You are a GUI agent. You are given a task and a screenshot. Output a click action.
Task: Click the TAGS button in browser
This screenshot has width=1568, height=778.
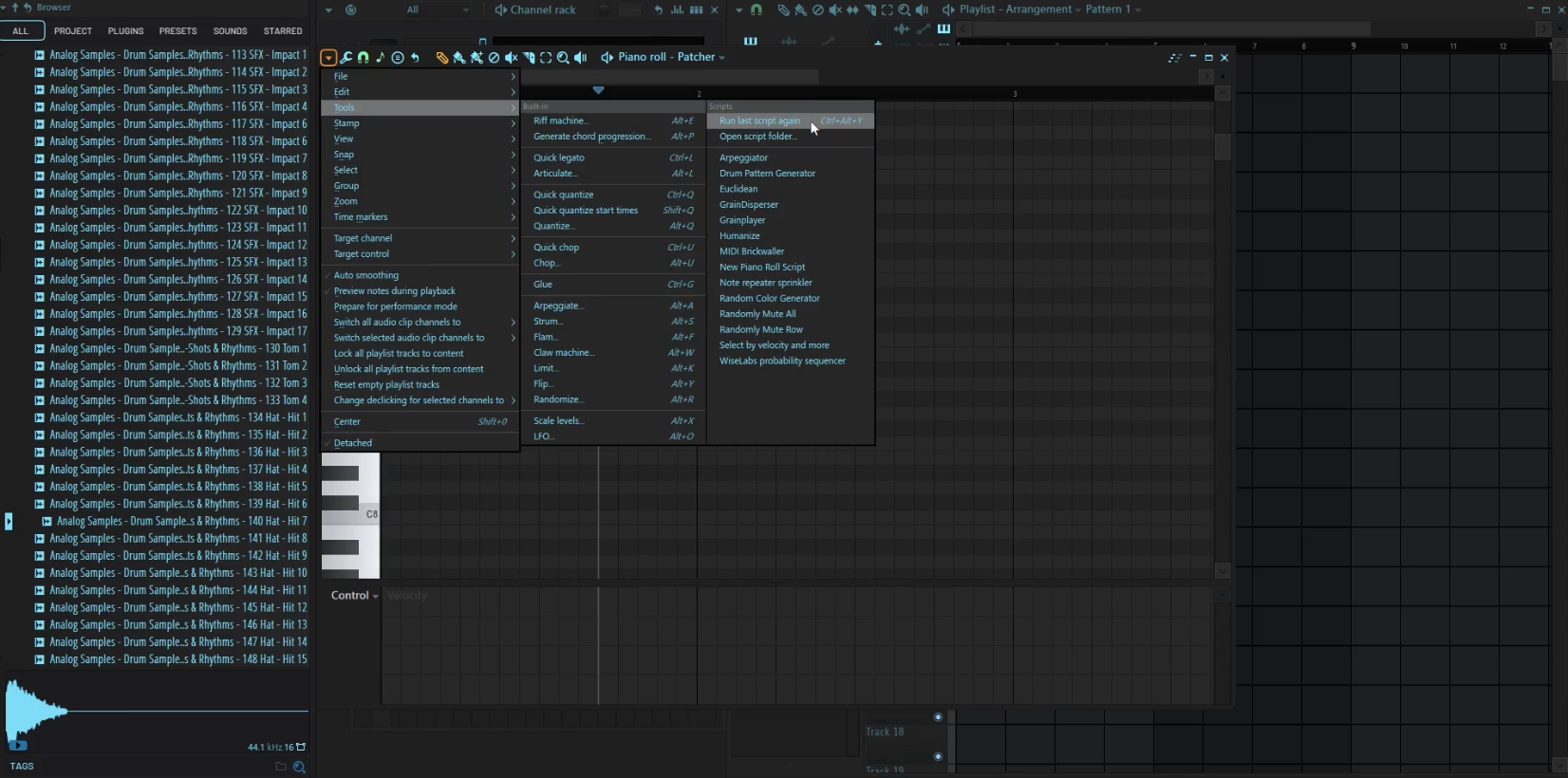click(22, 767)
